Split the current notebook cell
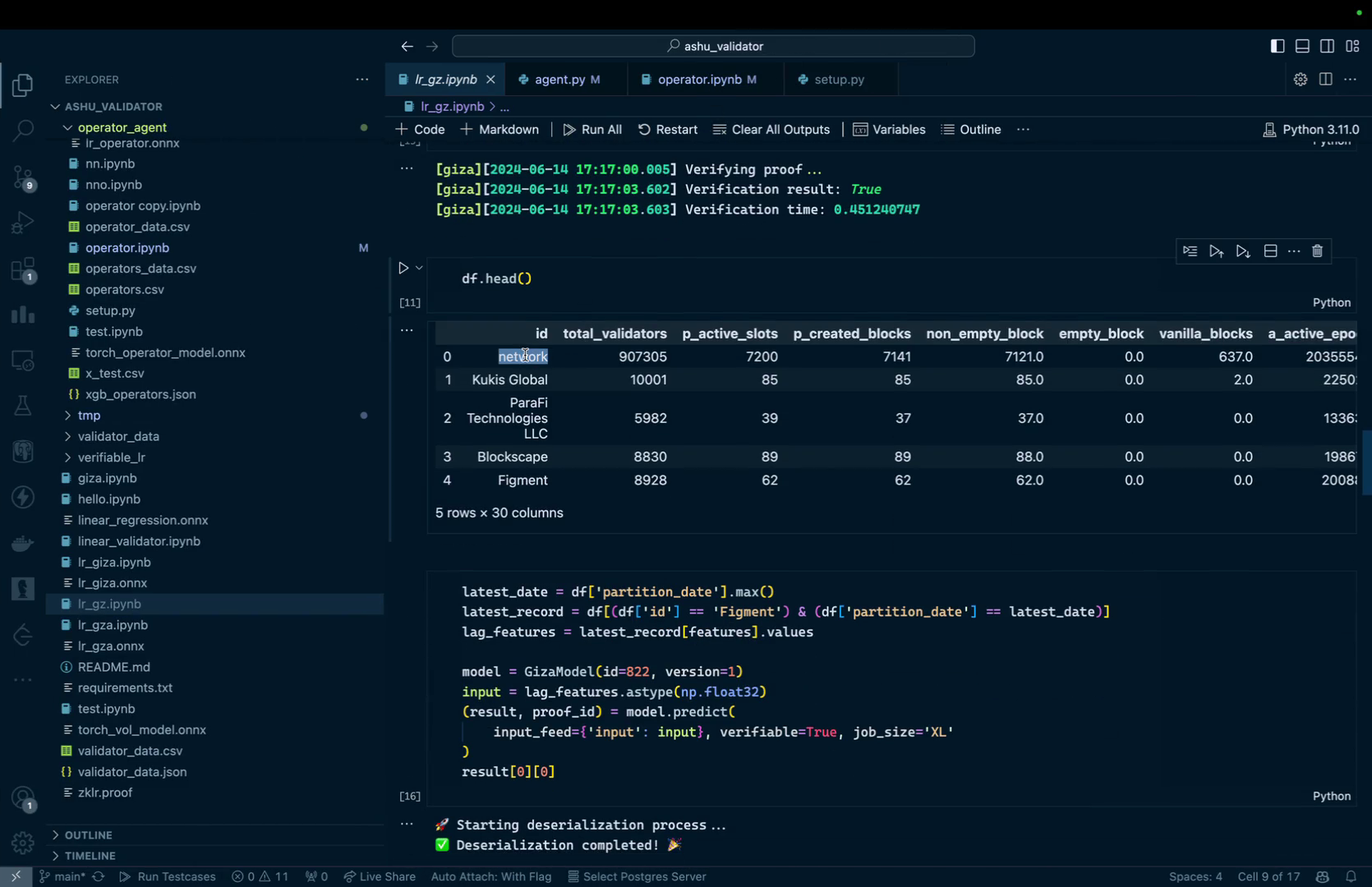 [1270, 251]
